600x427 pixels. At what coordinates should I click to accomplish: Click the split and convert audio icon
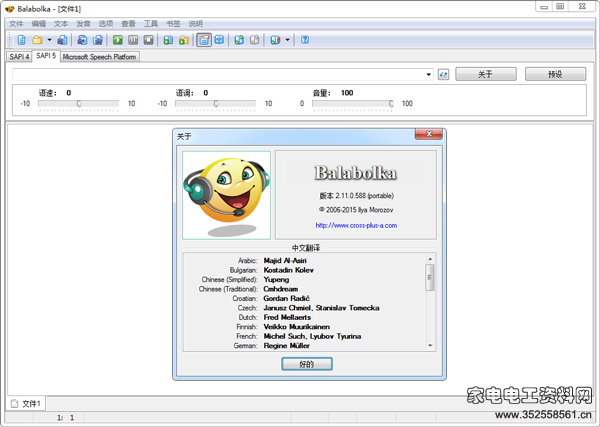(x=98, y=40)
